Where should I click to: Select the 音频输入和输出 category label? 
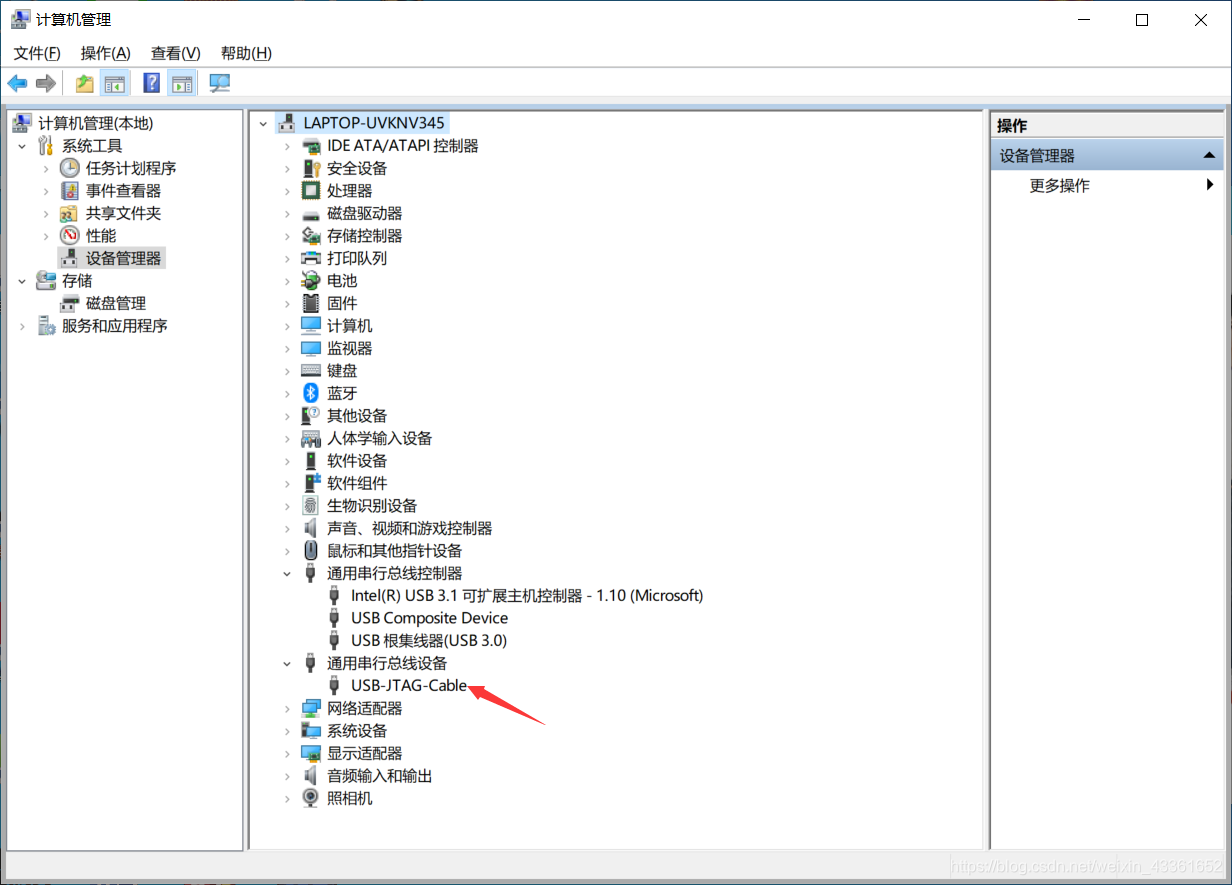pyautogui.click(x=379, y=776)
